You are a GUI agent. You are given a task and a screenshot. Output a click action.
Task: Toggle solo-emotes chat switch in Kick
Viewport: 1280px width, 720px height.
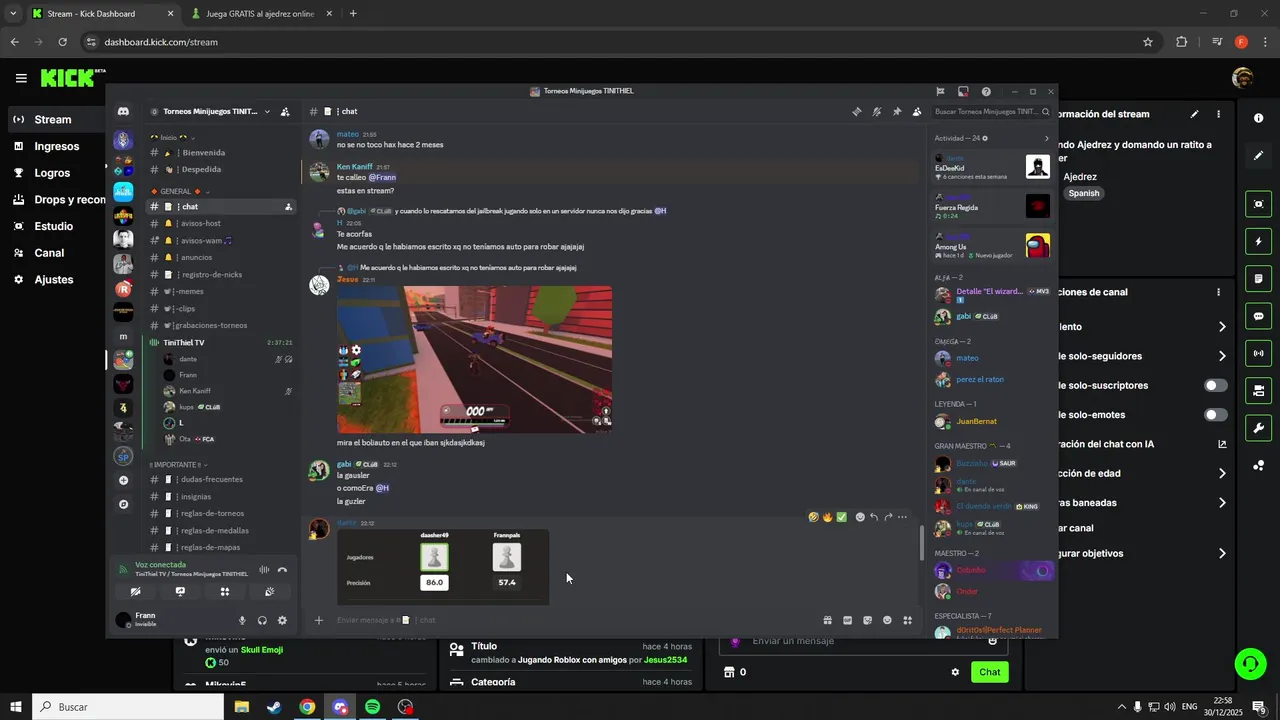click(1215, 414)
